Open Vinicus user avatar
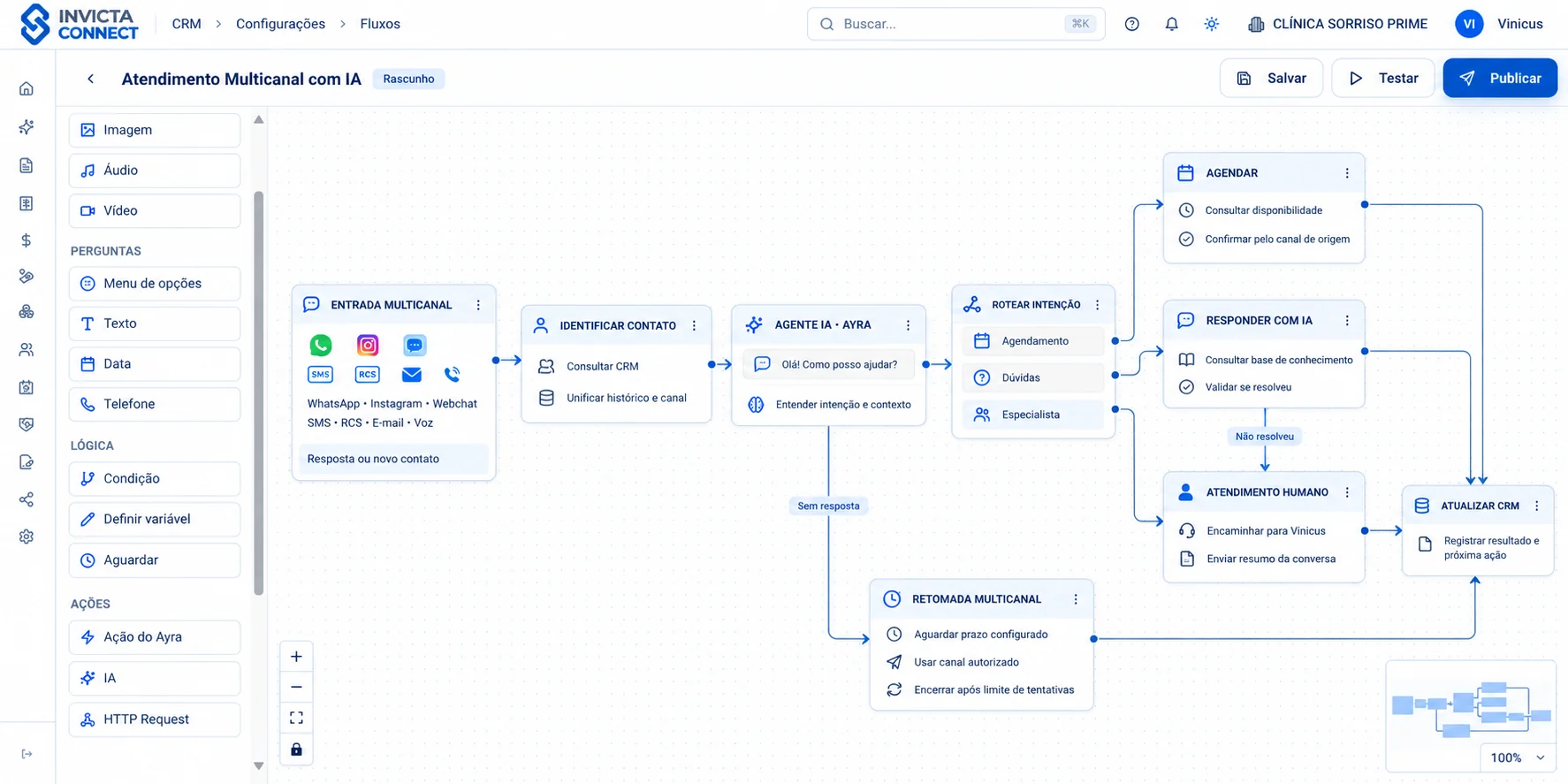 (x=1469, y=24)
